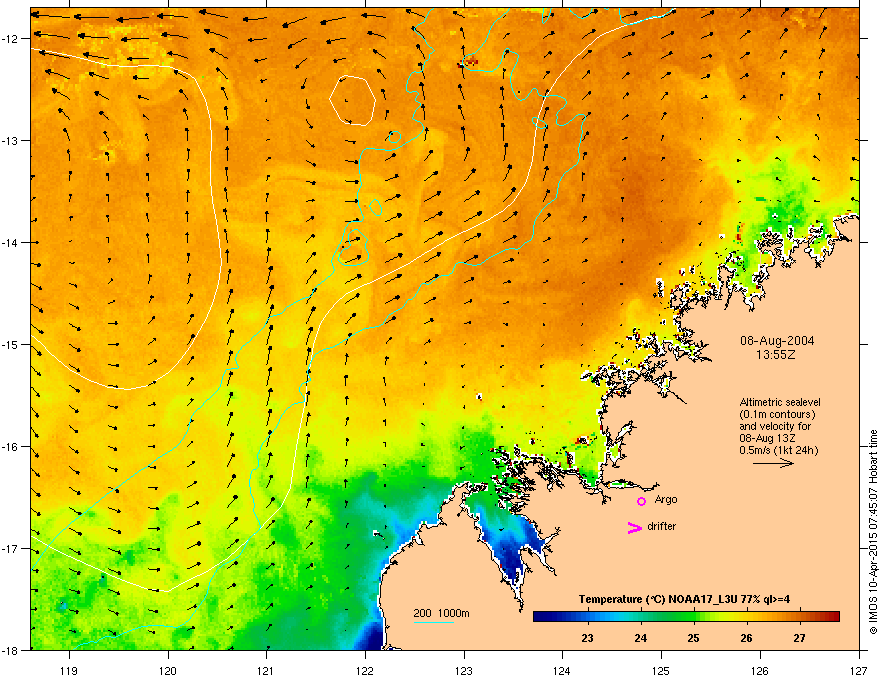The height and width of the screenshot is (680, 880).
Task: Click the 'Argo' legend label
Action: pyautogui.click(x=666, y=499)
